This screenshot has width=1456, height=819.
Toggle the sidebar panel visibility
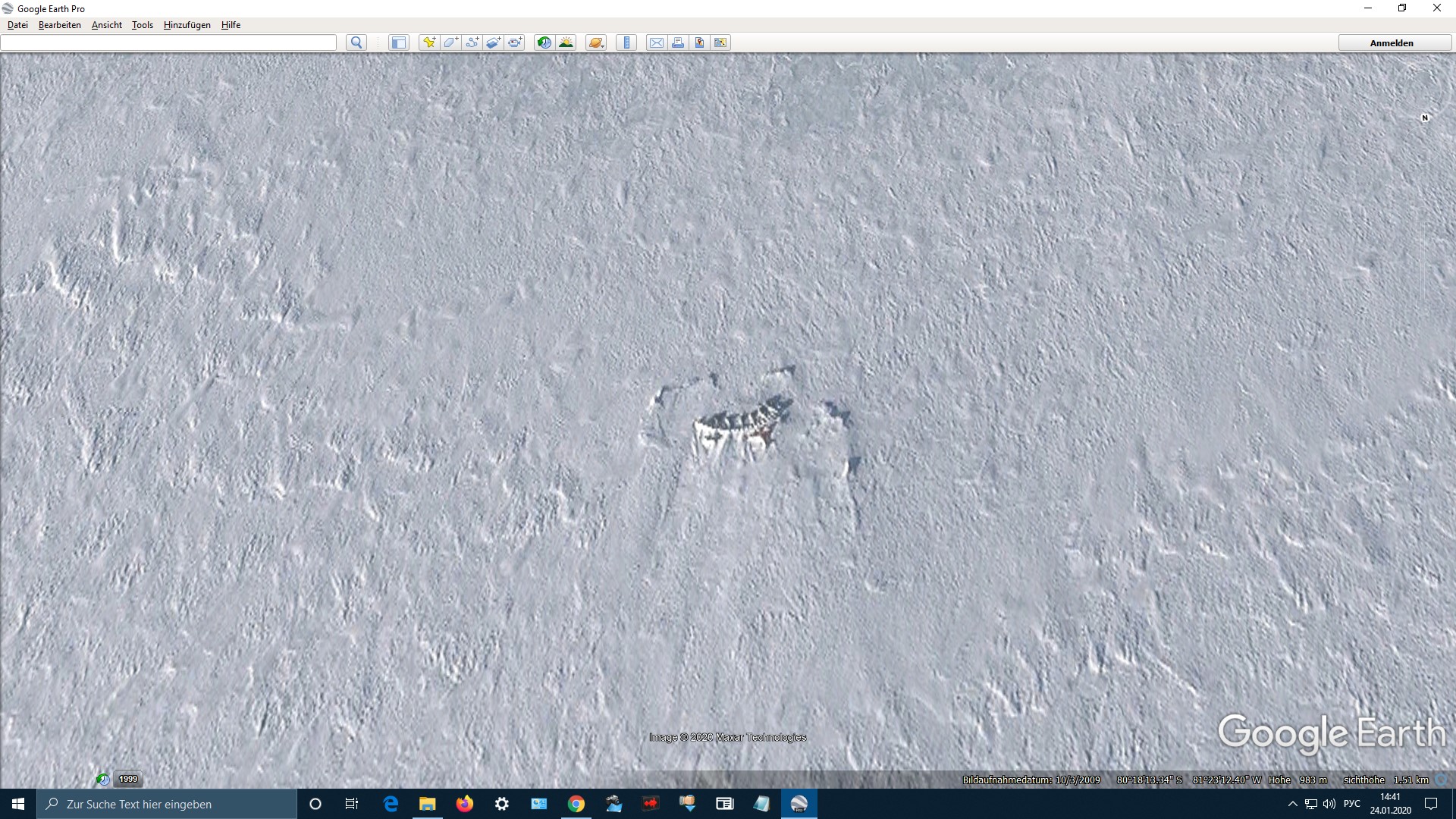399,43
